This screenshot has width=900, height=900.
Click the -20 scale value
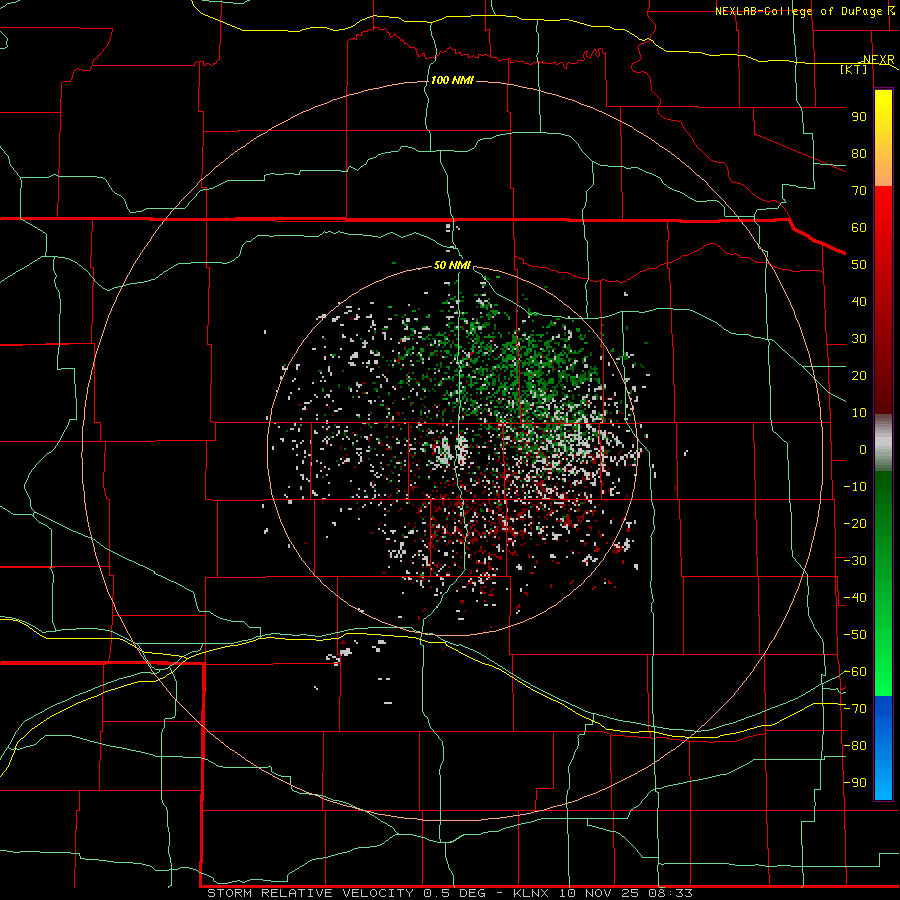click(855, 523)
